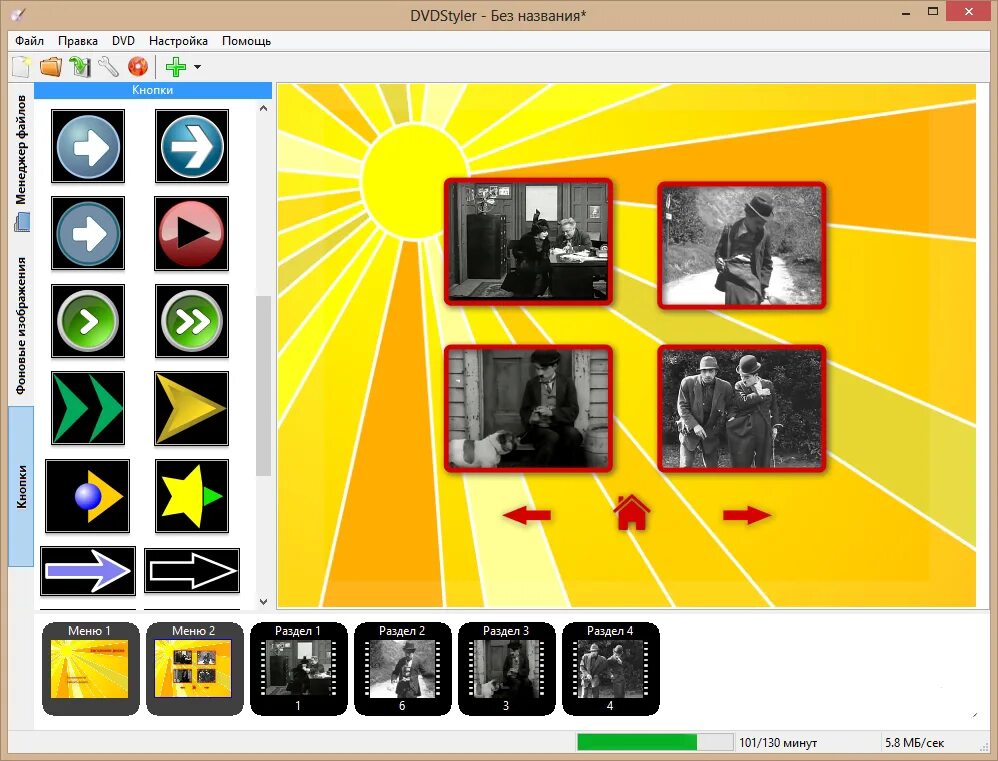The image size is (998, 761).
Task: Click the Save project green arrow icon
Action: (80, 67)
